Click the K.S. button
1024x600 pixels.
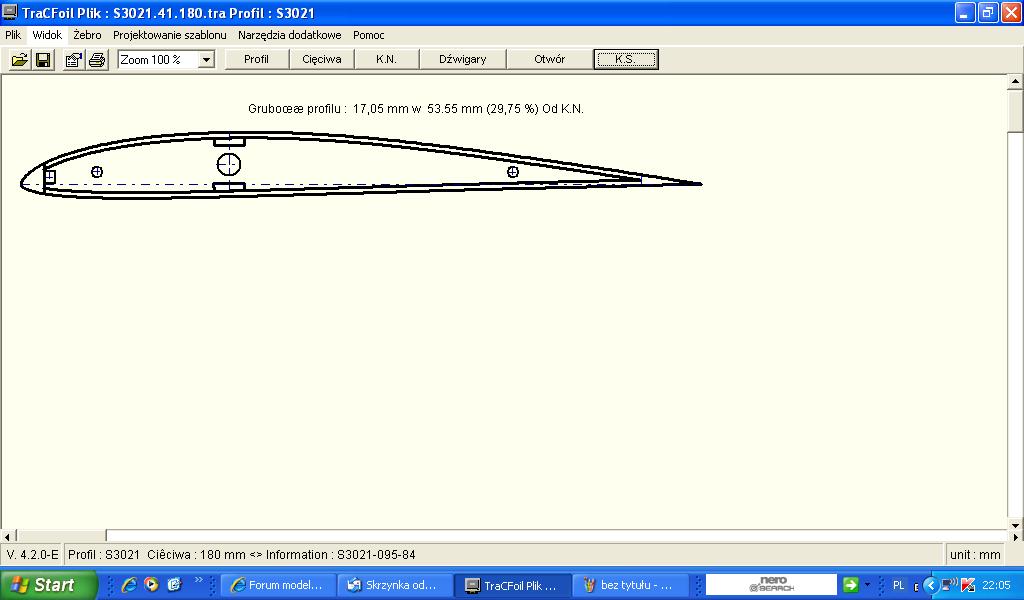coord(625,59)
